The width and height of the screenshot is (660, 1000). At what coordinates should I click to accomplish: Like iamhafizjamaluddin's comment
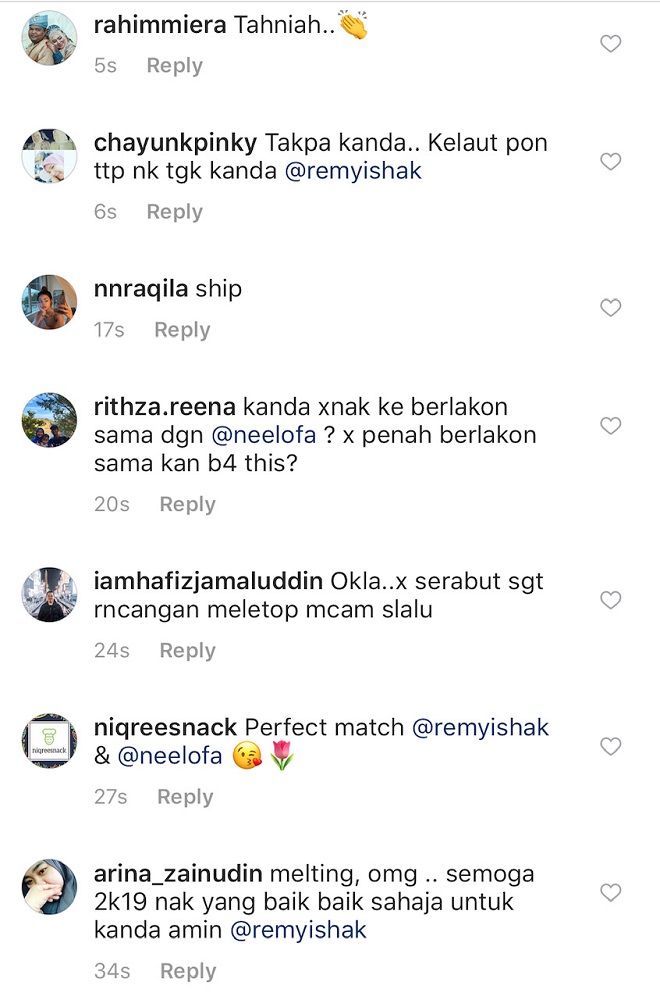[x=610, y=600]
